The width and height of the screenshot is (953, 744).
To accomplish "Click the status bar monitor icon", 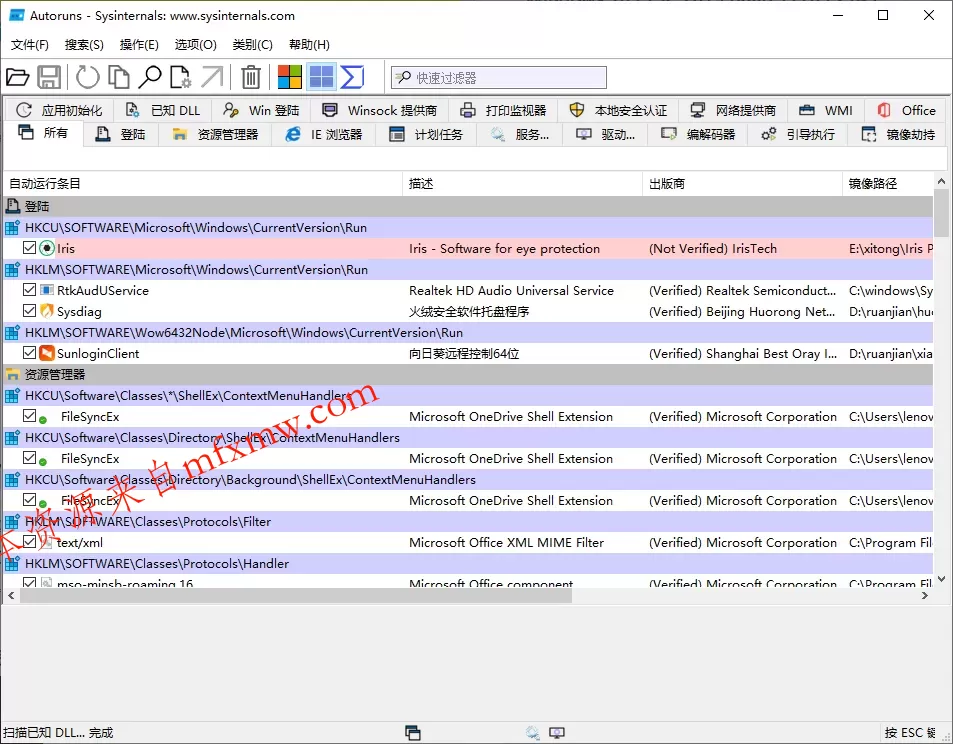I will tap(557, 732).
